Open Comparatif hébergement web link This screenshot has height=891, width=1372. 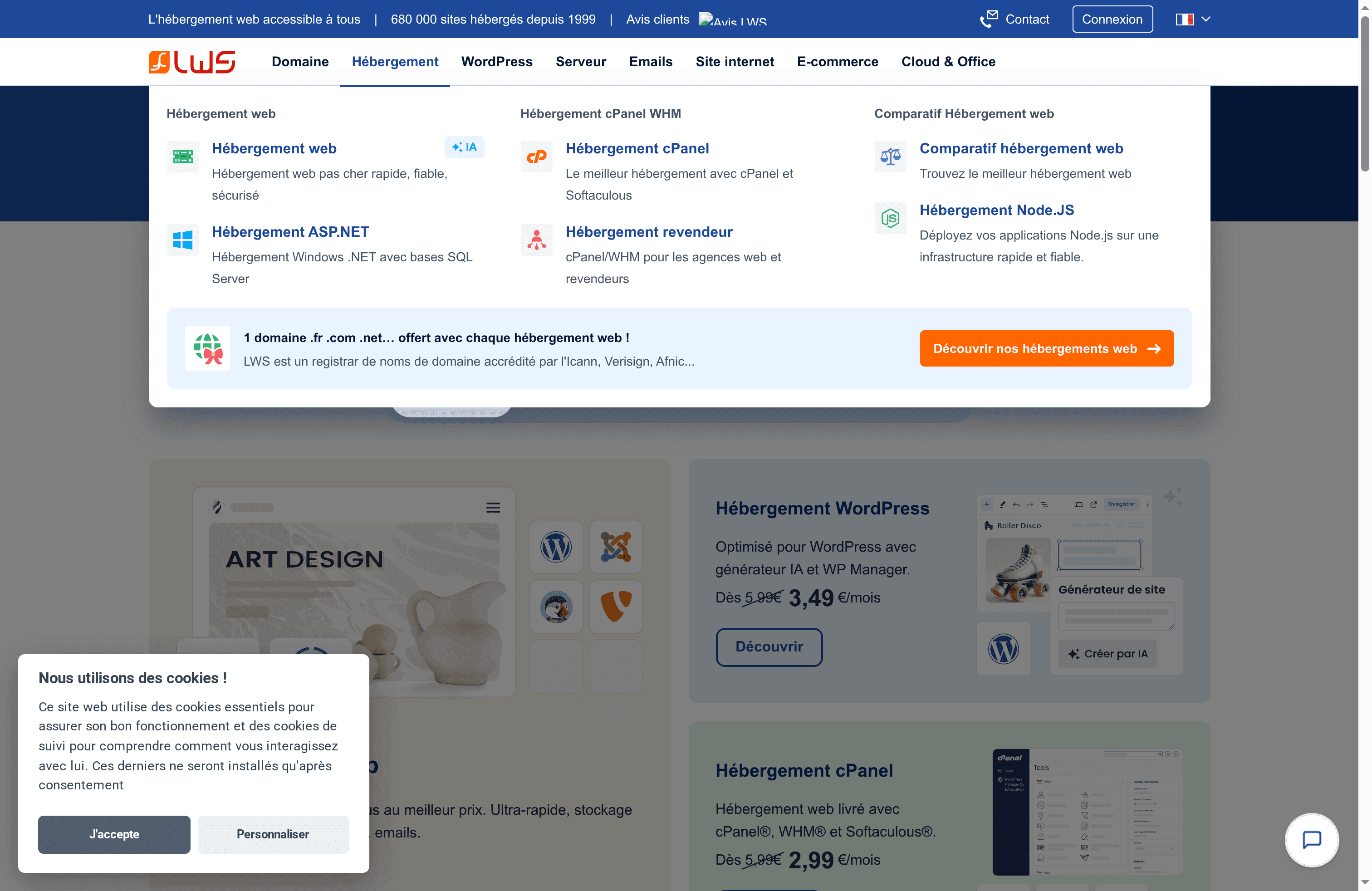[1021, 148]
